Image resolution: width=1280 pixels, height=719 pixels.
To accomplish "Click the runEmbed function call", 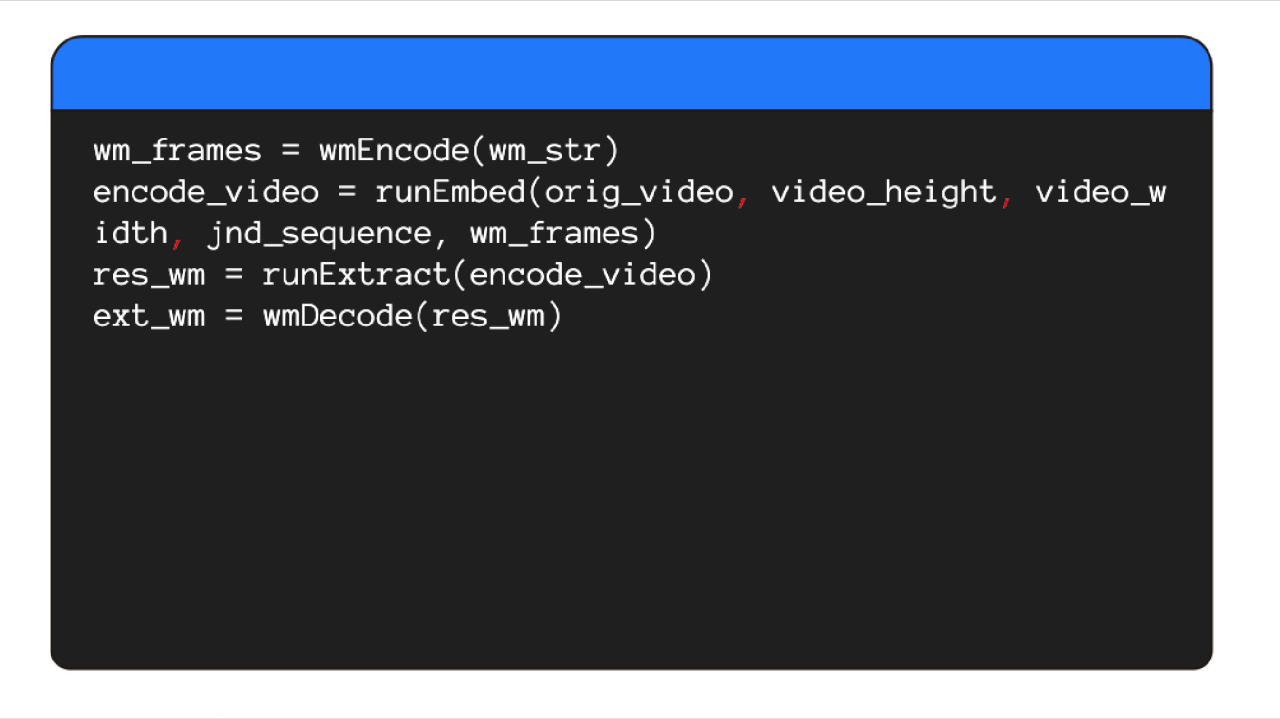I will click(x=449, y=192).
